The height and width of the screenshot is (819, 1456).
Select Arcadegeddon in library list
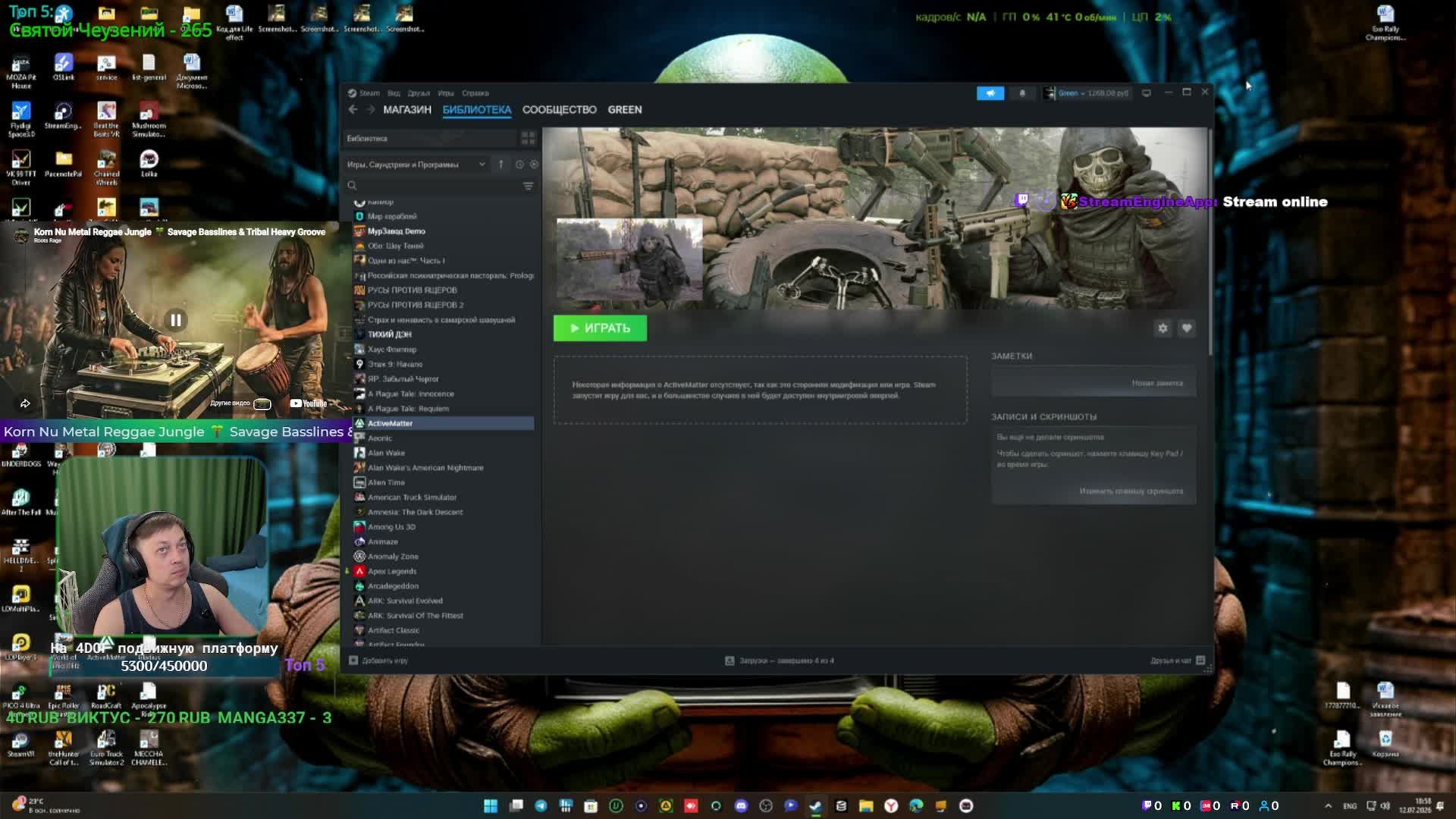(444, 586)
